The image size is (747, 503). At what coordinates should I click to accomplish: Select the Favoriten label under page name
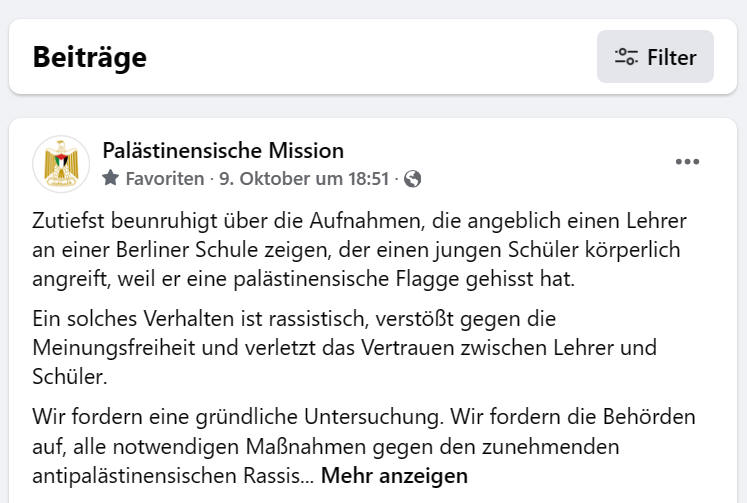click(x=165, y=179)
